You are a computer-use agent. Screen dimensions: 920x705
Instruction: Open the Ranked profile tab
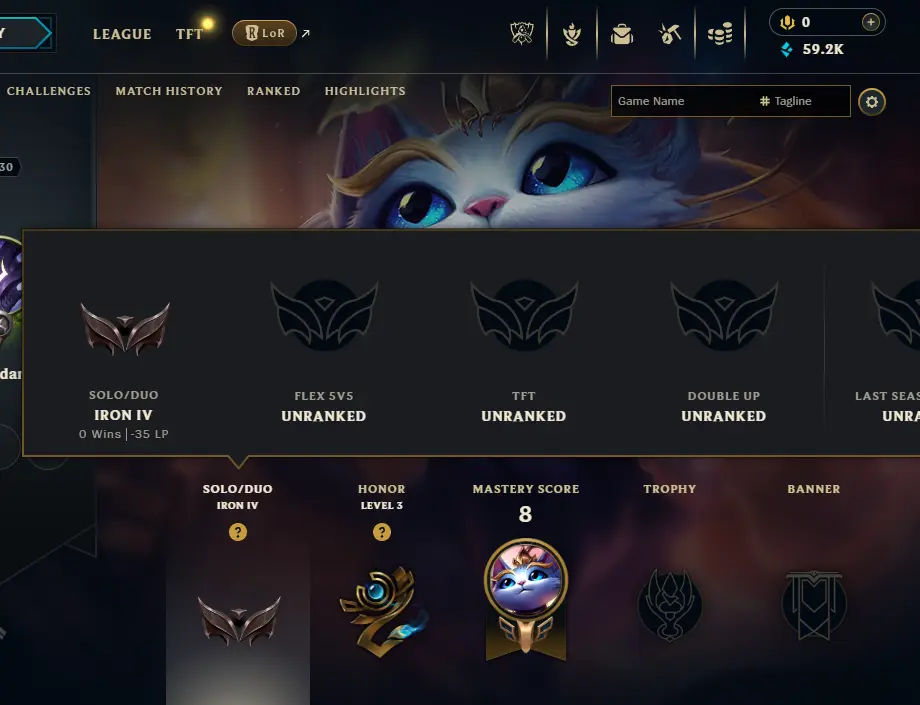point(273,91)
